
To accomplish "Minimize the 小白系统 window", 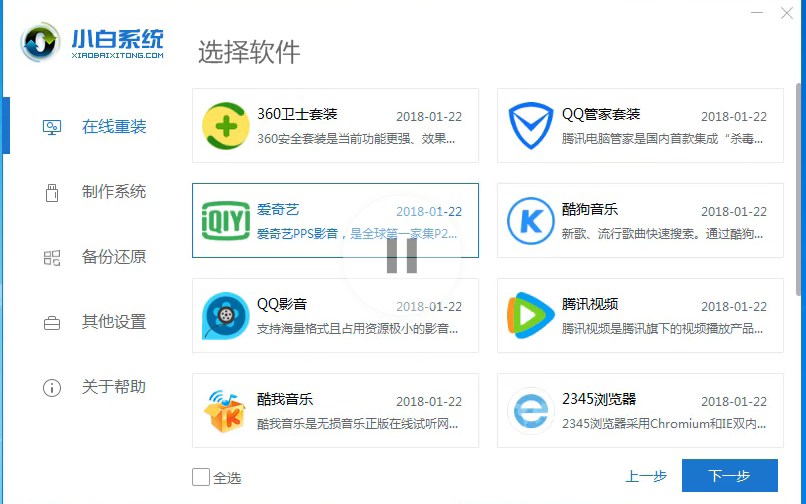I will click(757, 12).
